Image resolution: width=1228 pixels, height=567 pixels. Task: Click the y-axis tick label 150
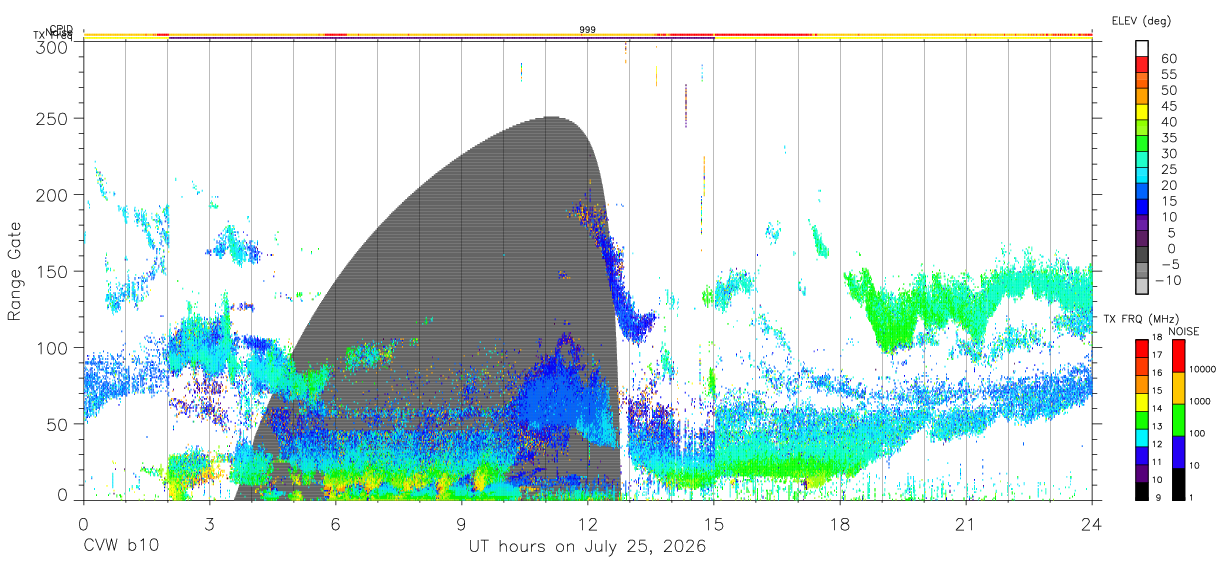pos(51,271)
